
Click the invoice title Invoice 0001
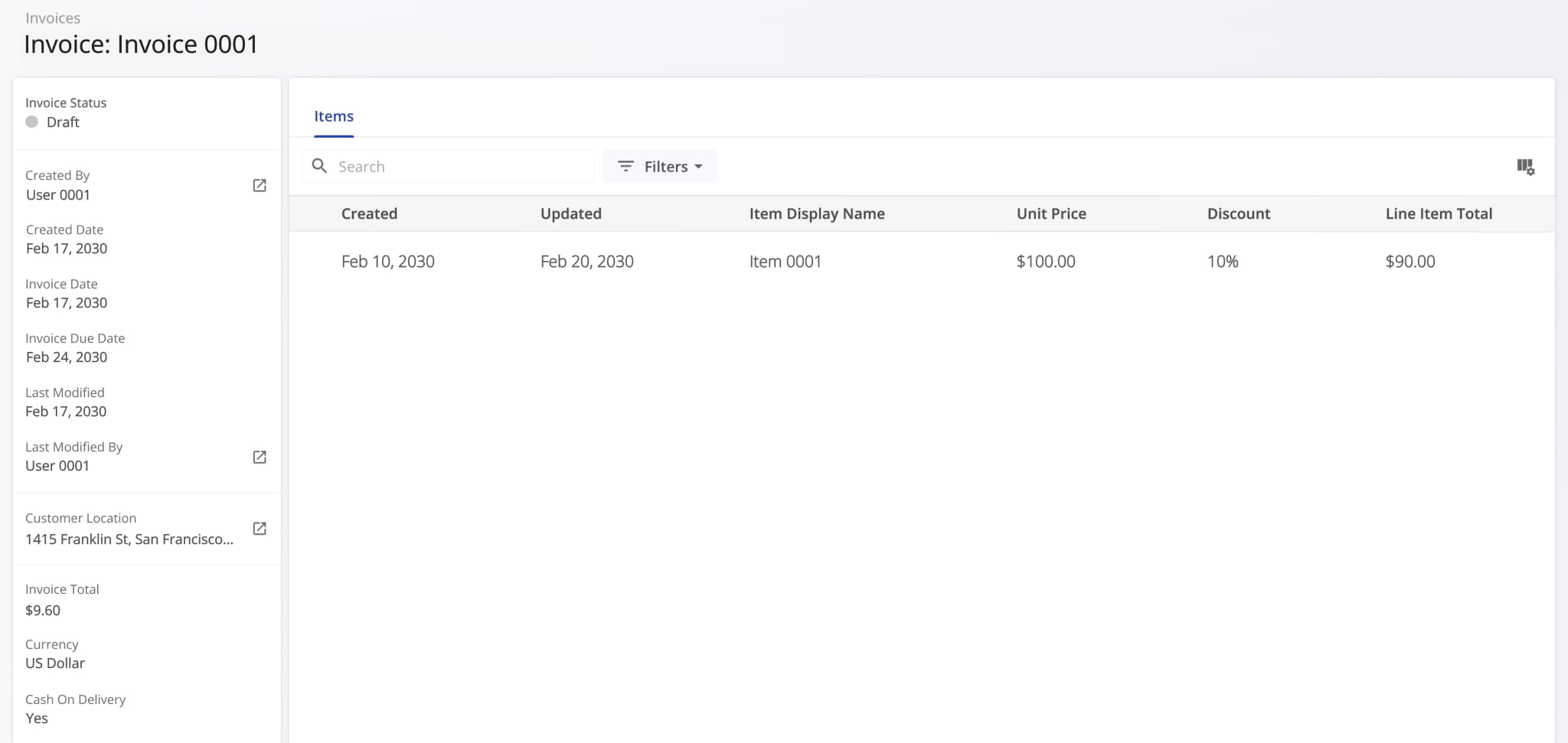142,44
